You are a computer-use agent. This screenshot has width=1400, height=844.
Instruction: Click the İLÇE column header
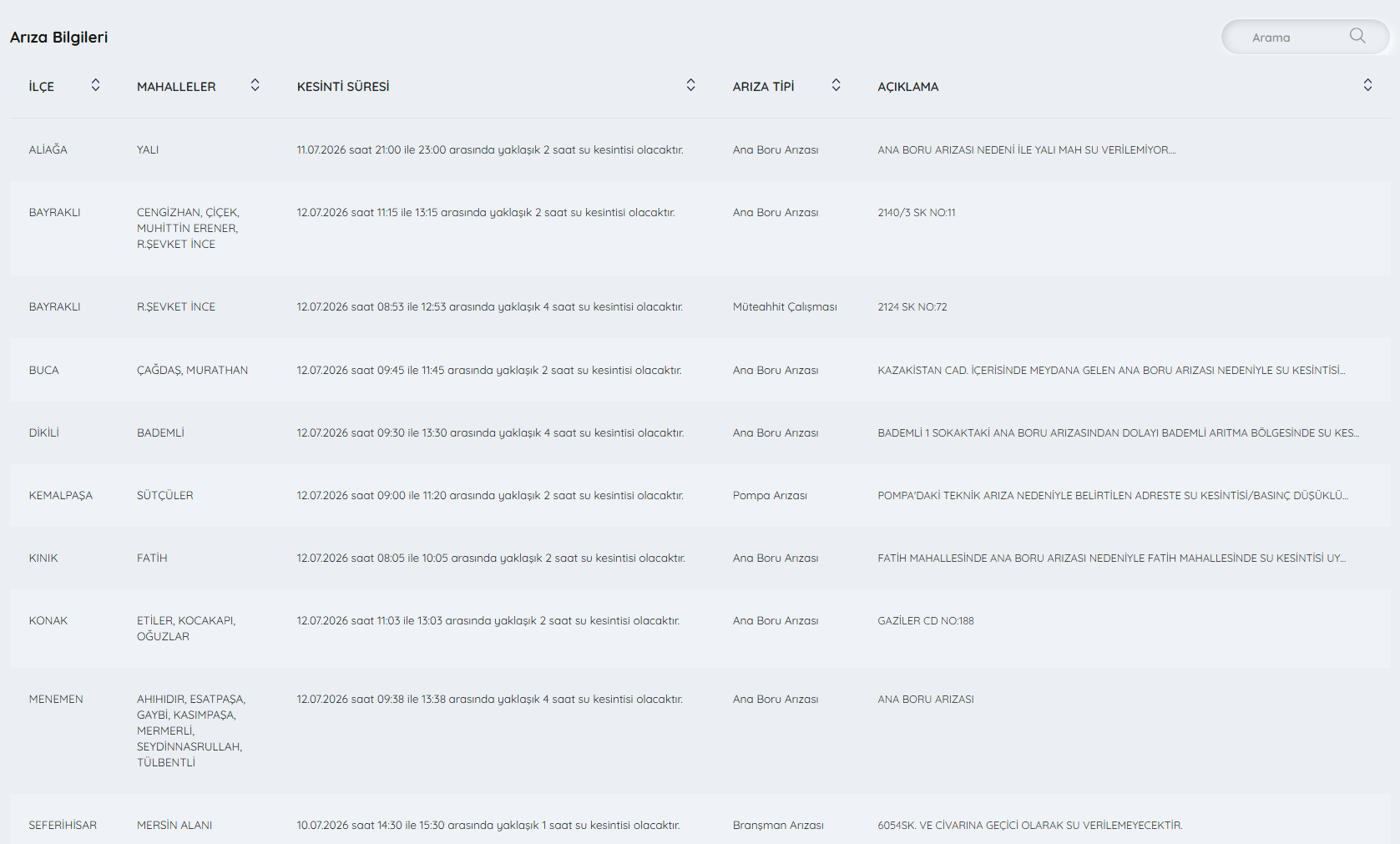[x=42, y=87]
